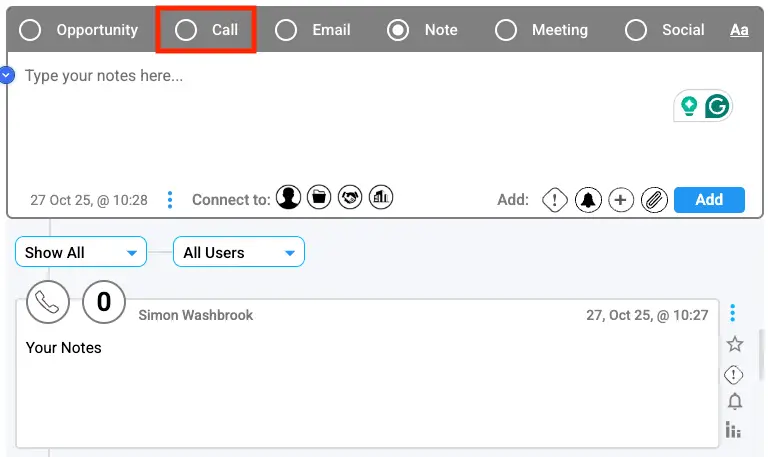Click the handshake opportunity connect icon
Image resolution: width=770 pixels, height=457 pixels.
[x=350, y=198]
